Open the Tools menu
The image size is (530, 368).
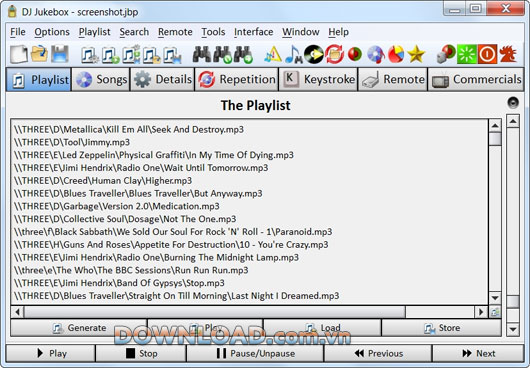(213, 32)
